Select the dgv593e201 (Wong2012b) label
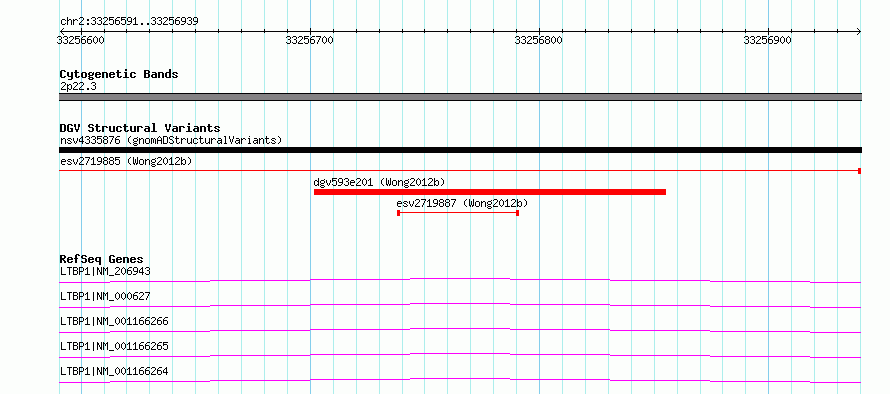Image resolution: width=890 pixels, height=394 pixels. pyautogui.click(x=379, y=182)
